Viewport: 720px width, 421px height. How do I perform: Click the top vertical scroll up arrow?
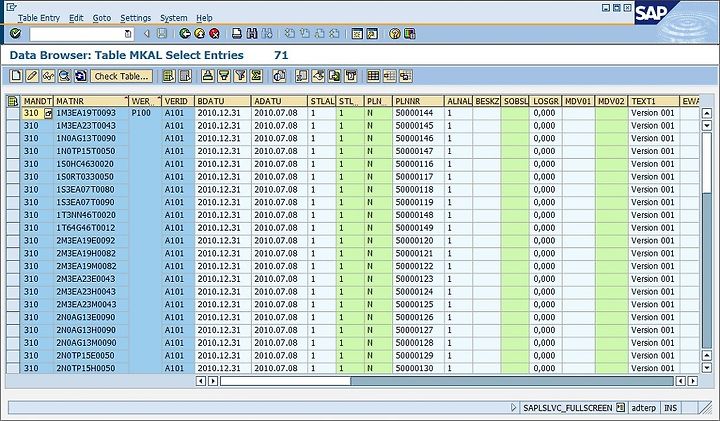(x=707, y=113)
